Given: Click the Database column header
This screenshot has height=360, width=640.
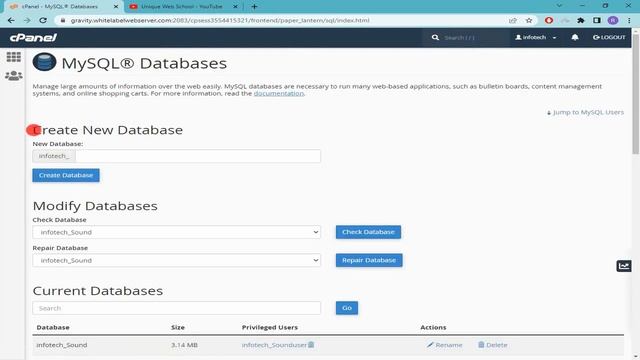Looking at the screenshot, I should (53, 327).
